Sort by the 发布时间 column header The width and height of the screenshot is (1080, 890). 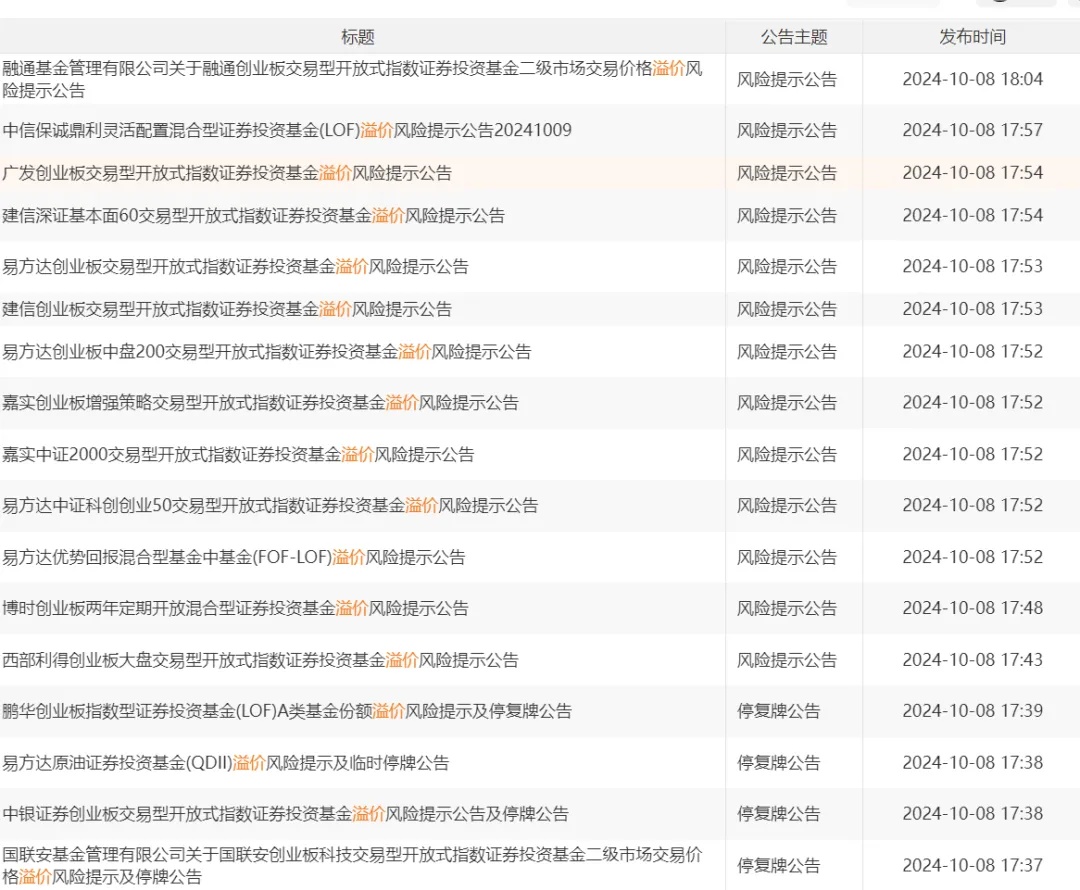pyautogui.click(x=972, y=37)
